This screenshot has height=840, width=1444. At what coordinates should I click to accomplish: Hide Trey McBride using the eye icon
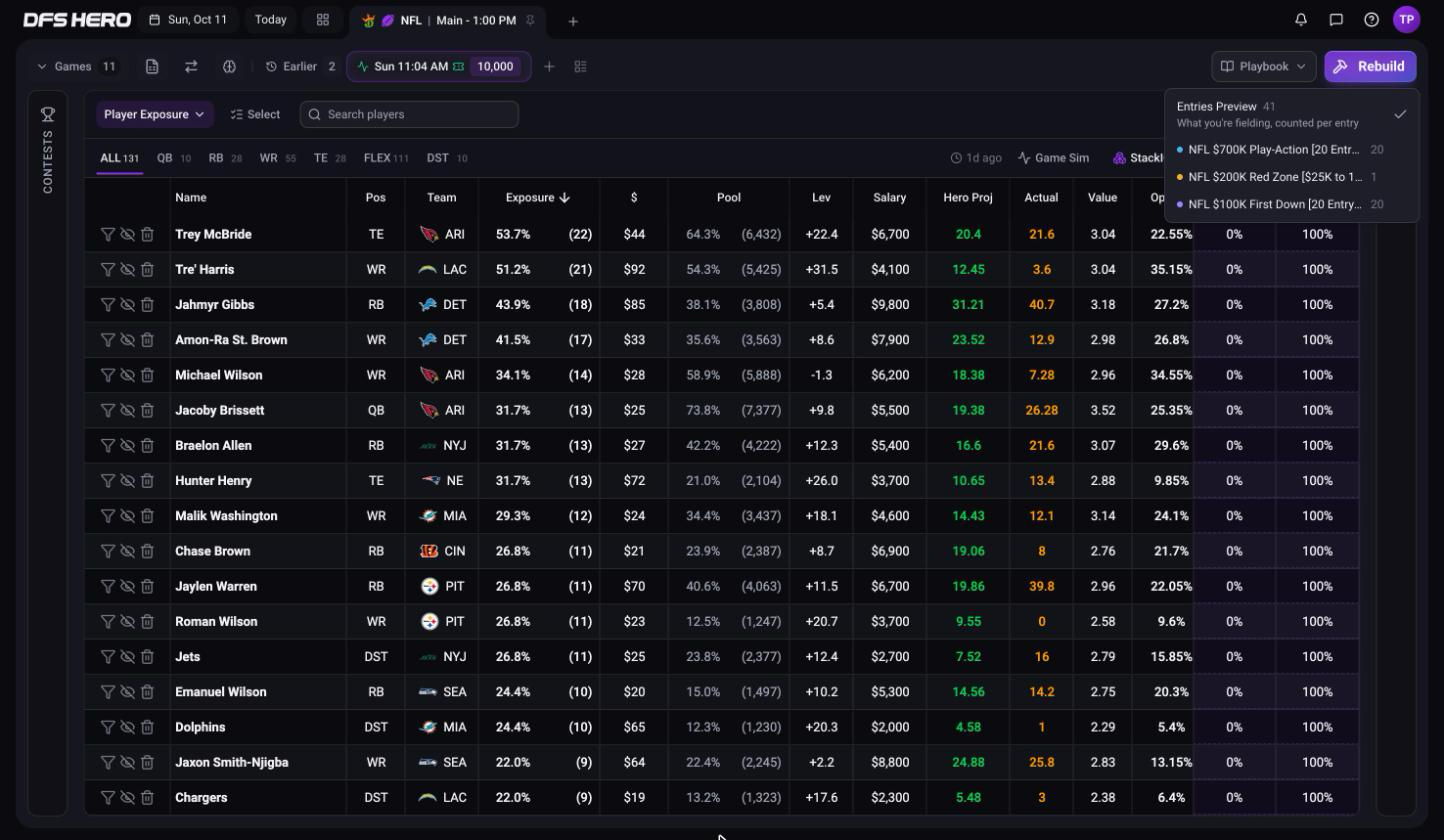[x=127, y=234]
